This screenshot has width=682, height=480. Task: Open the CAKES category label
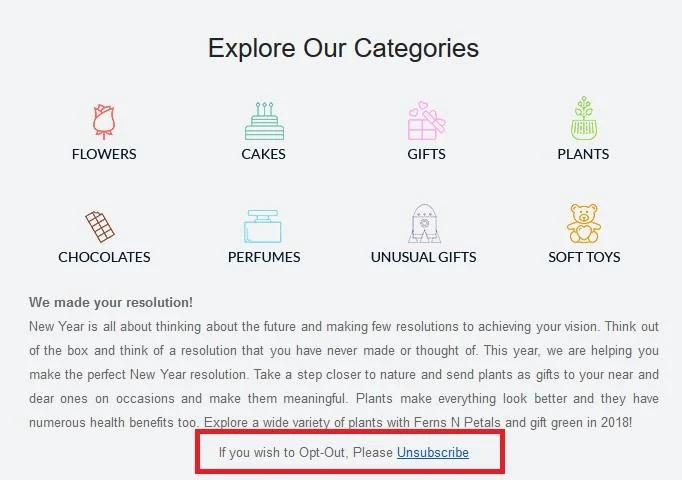(x=264, y=154)
